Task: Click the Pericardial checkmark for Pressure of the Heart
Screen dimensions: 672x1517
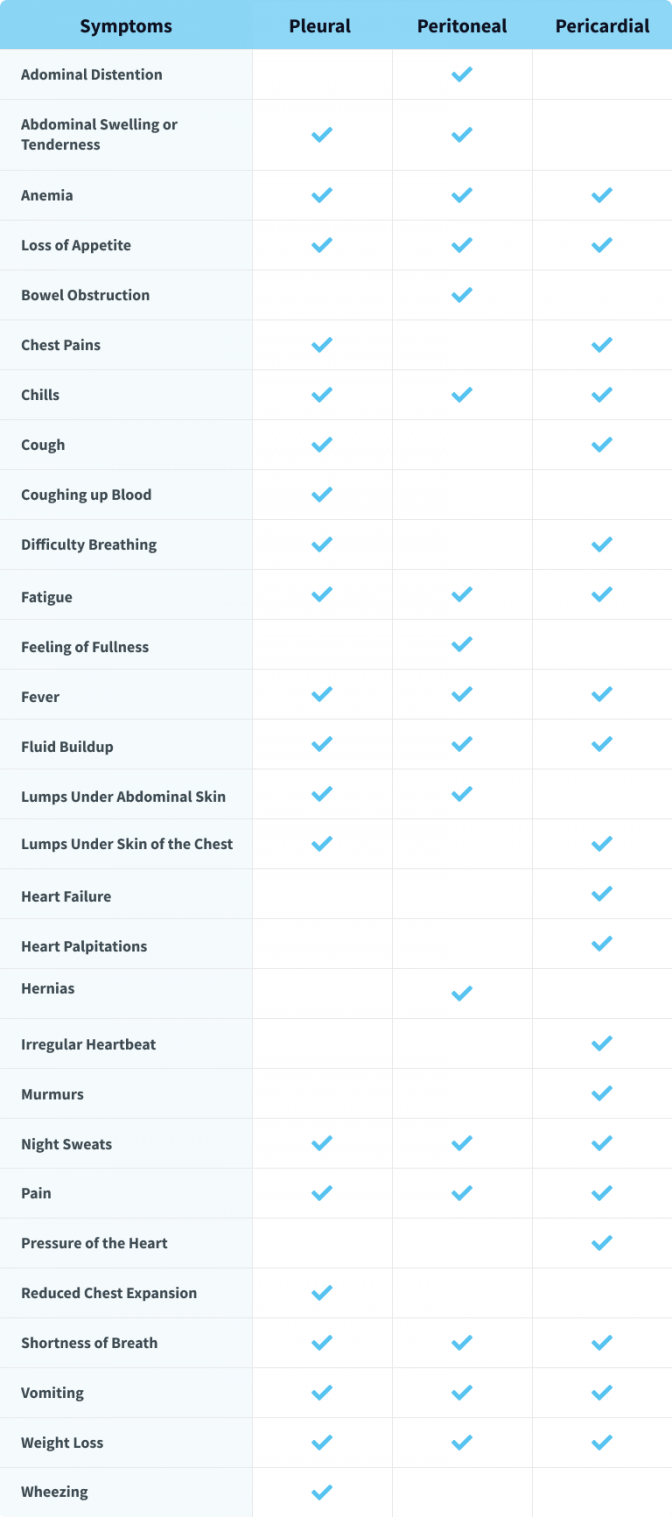Action: click(x=601, y=1243)
